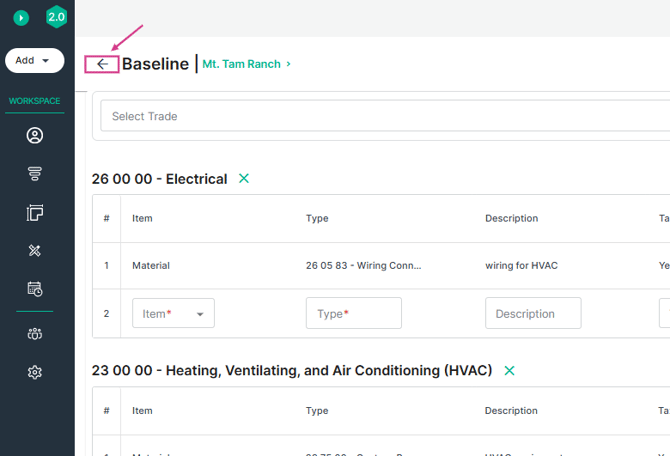The image size is (670, 456).
Task: Click the 2.0 hexagon logo
Action: click(x=56, y=17)
